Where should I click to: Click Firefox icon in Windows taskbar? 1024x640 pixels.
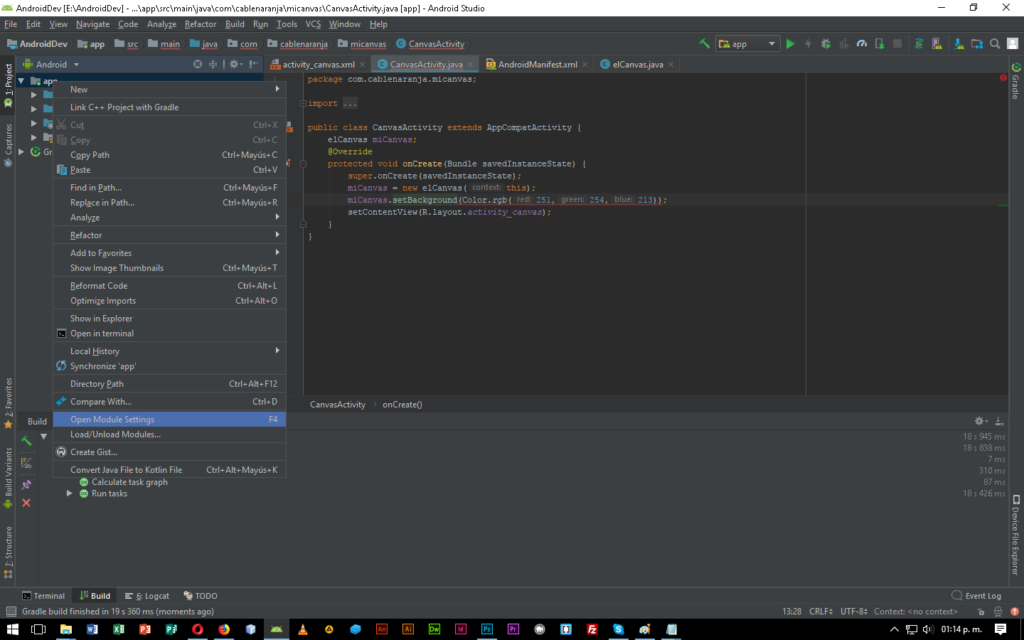[x=223, y=629]
